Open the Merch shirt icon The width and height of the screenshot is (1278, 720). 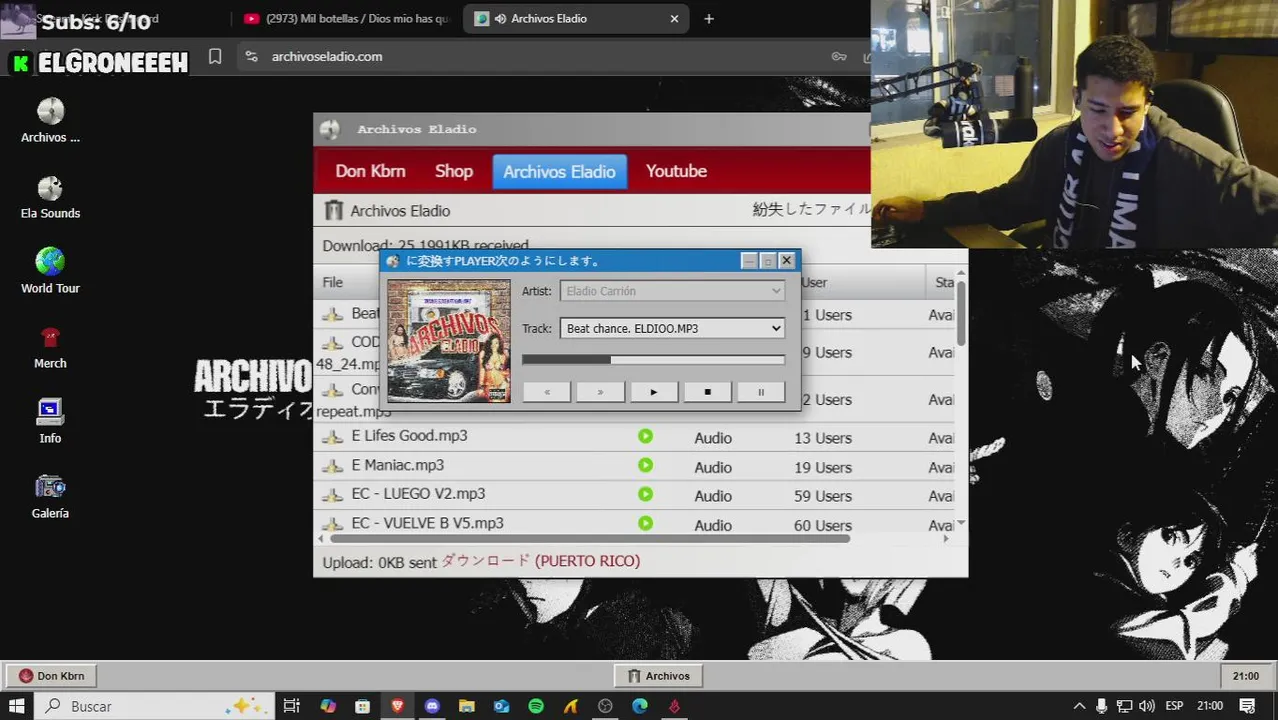pos(50,346)
